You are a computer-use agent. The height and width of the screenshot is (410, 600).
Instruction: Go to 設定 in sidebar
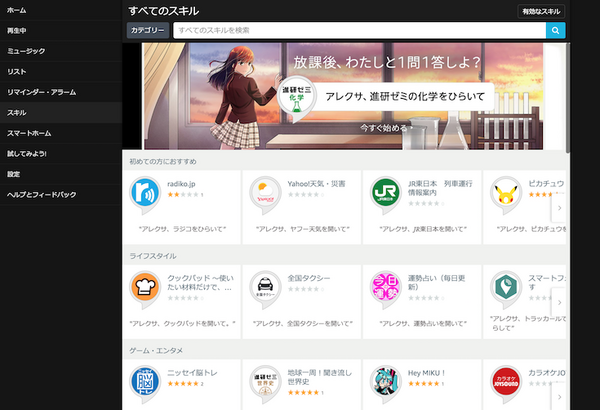point(14,174)
